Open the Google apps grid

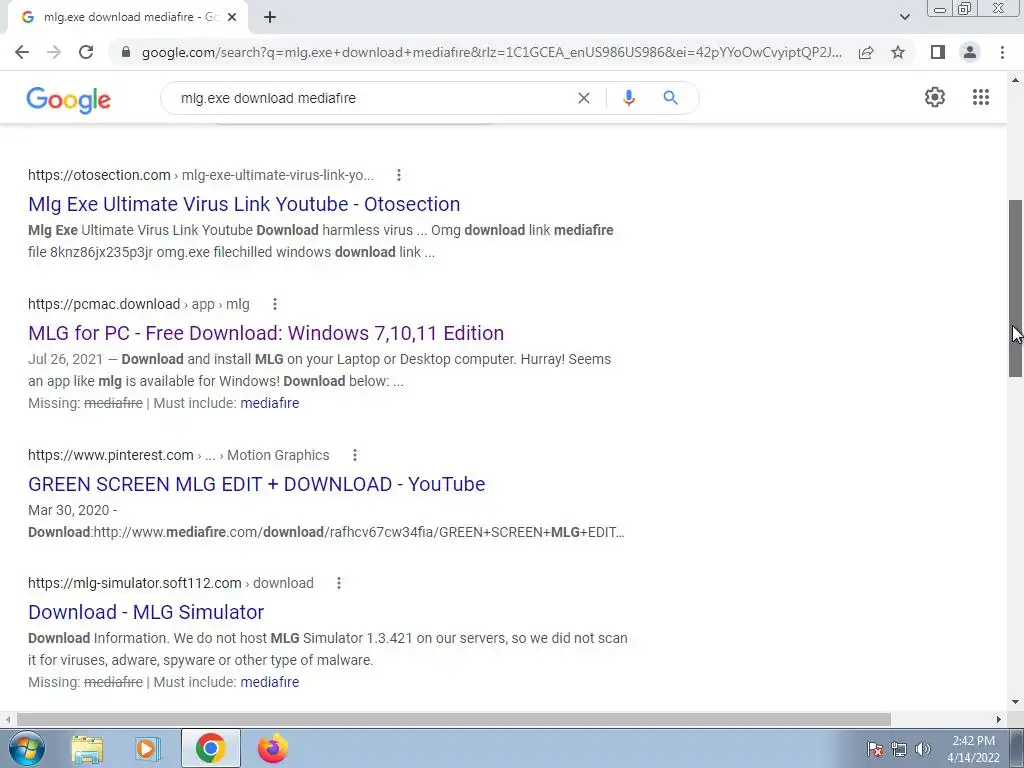click(980, 97)
